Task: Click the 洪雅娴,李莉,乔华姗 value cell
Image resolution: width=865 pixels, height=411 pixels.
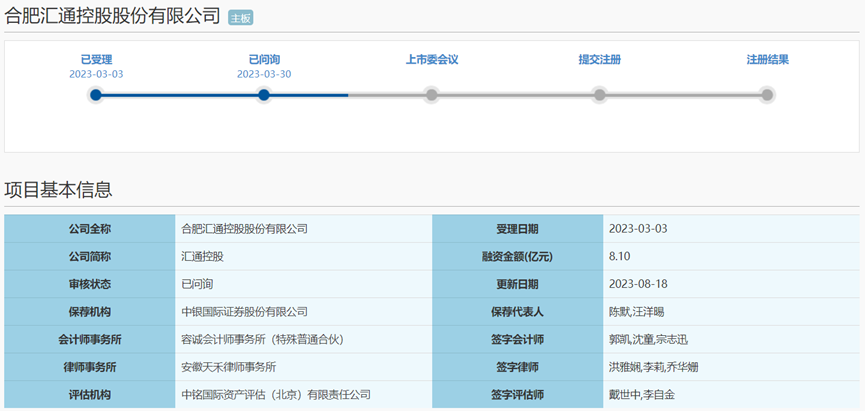Action: pyautogui.click(x=732, y=367)
